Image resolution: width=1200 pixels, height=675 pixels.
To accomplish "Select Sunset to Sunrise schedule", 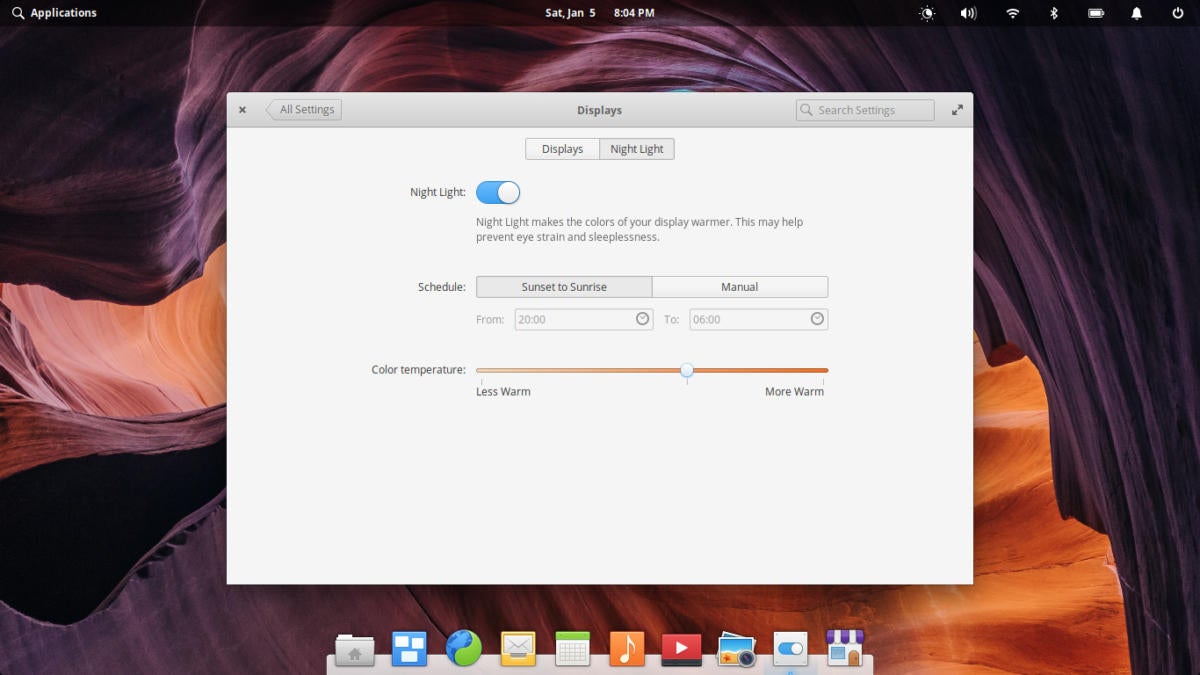I will pos(564,287).
